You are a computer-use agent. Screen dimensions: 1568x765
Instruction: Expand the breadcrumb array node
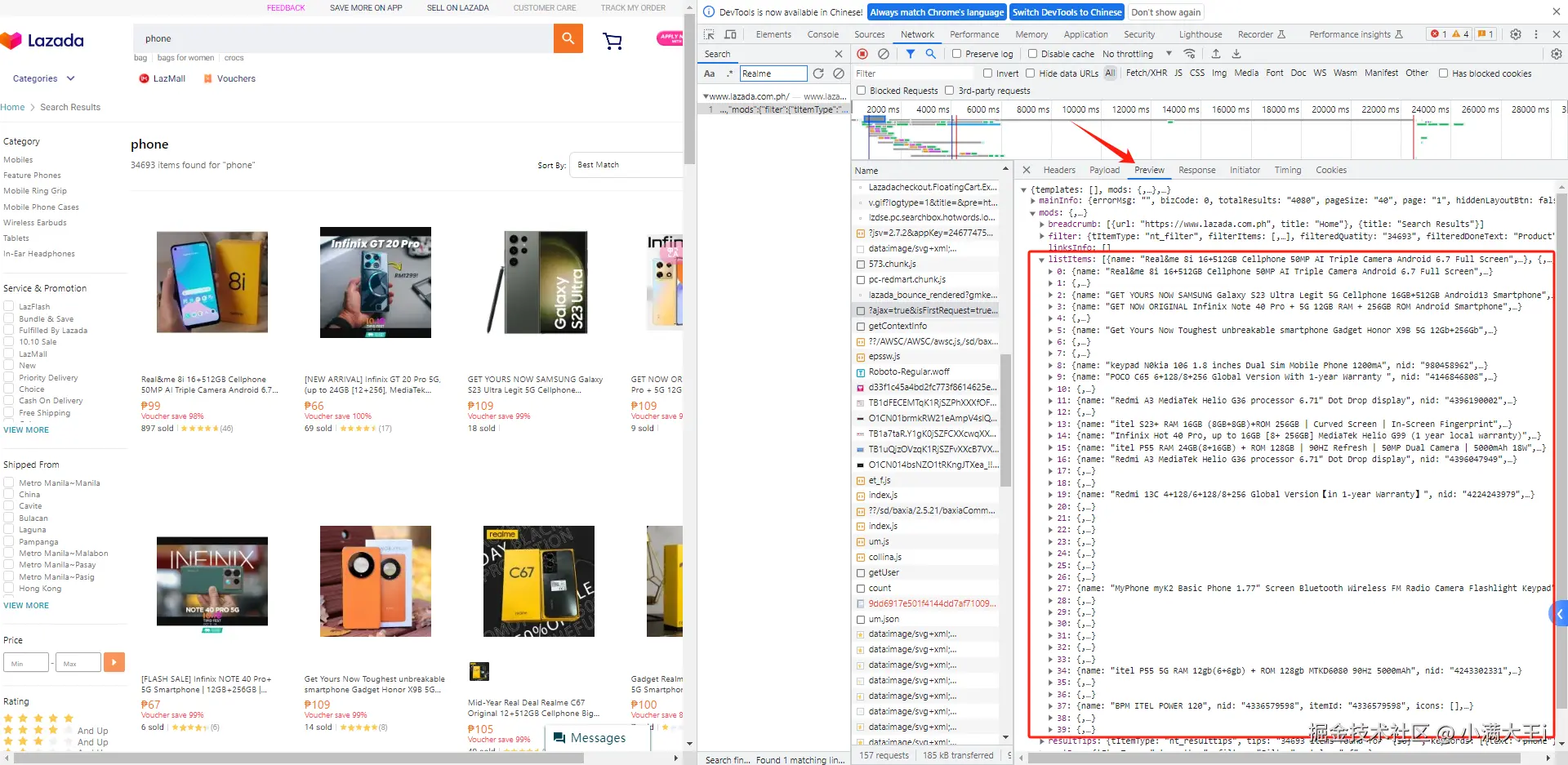(x=1042, y=225)
